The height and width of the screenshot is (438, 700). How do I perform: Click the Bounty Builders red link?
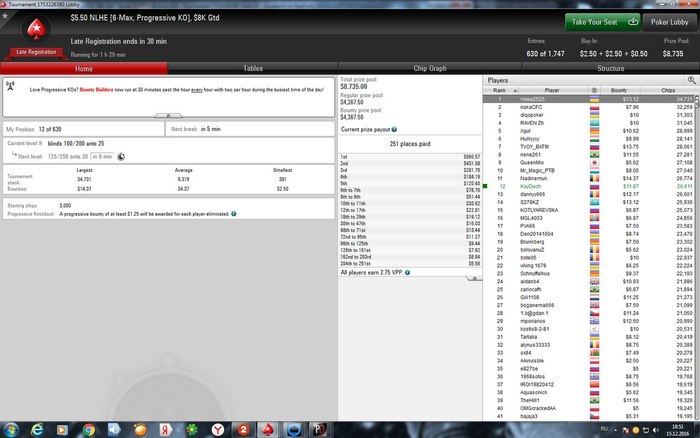click(x=96, y=90)
